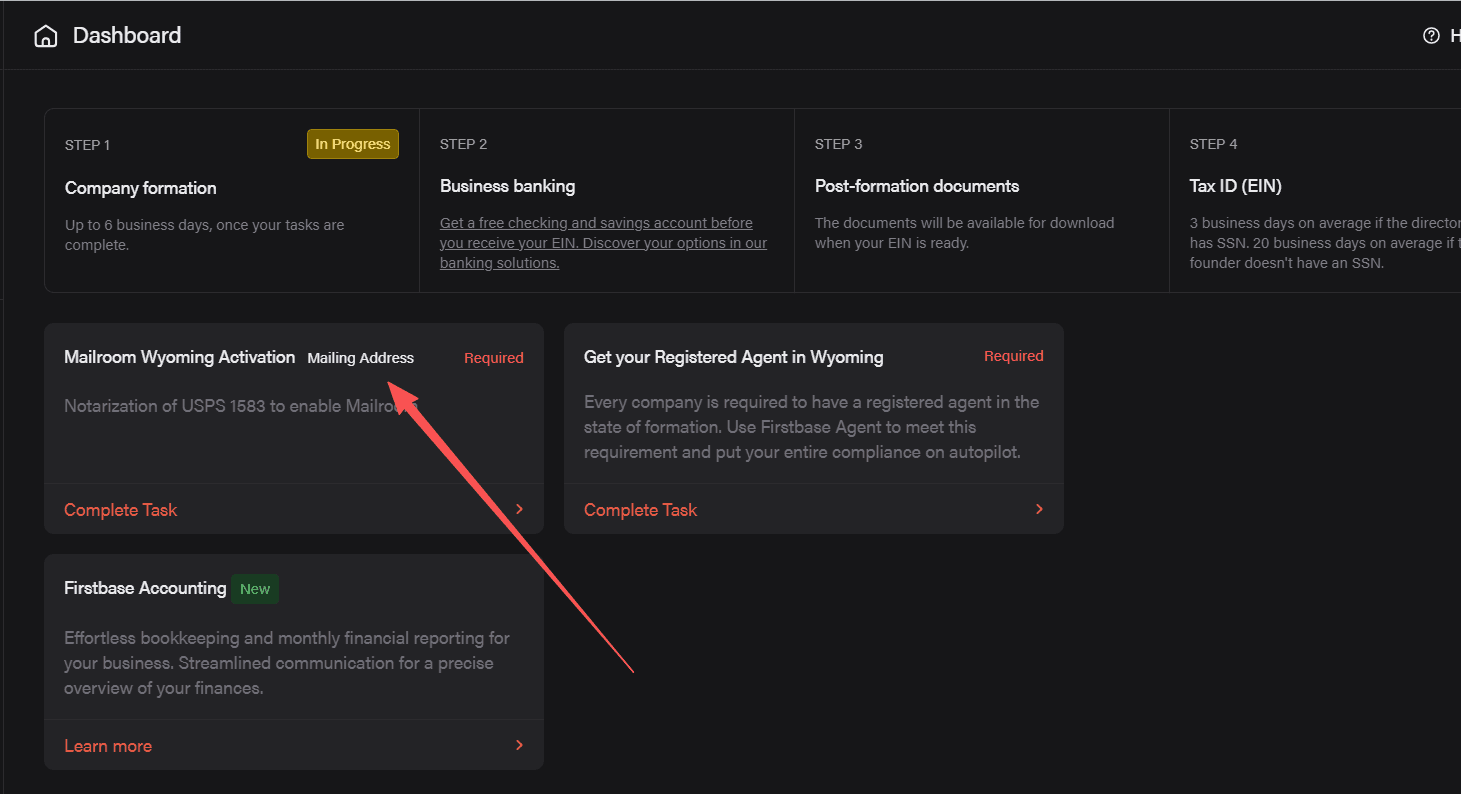Select the Step 1 Company formation card
This screenshot has width=1461, height=794.
tap(232, 200)
